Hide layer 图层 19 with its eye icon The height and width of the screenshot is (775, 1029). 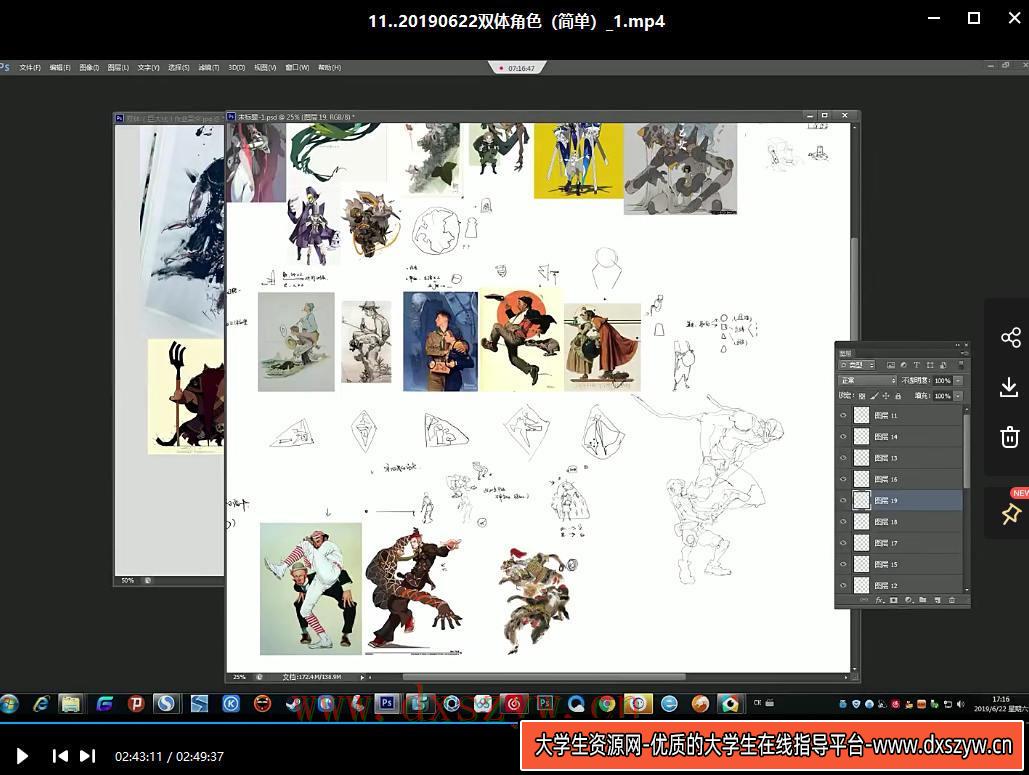(x=843, y=500)
